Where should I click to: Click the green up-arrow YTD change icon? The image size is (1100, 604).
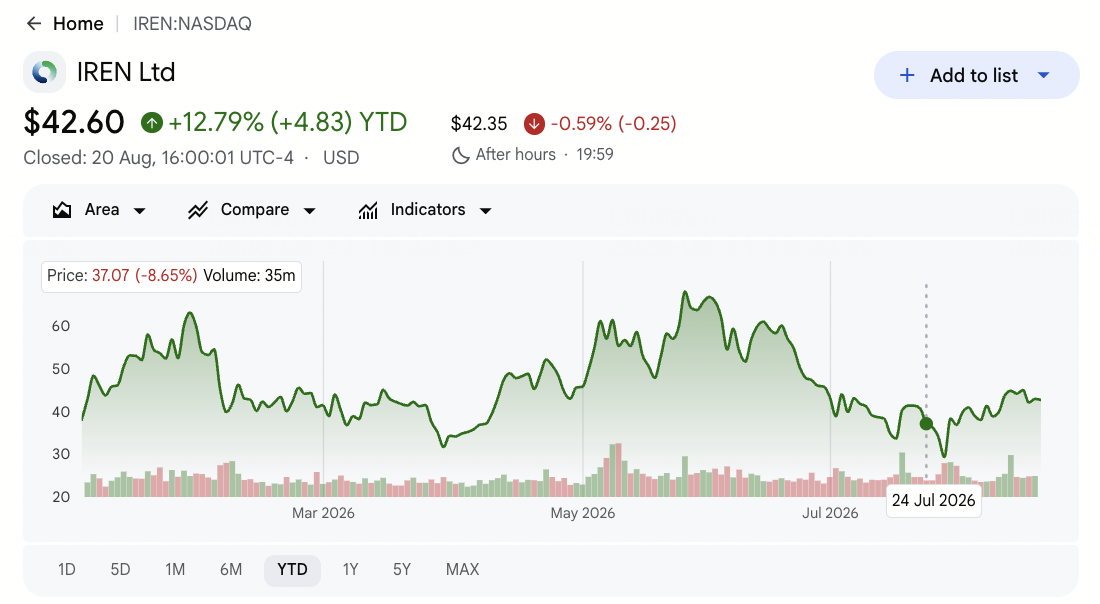[152, 123]
